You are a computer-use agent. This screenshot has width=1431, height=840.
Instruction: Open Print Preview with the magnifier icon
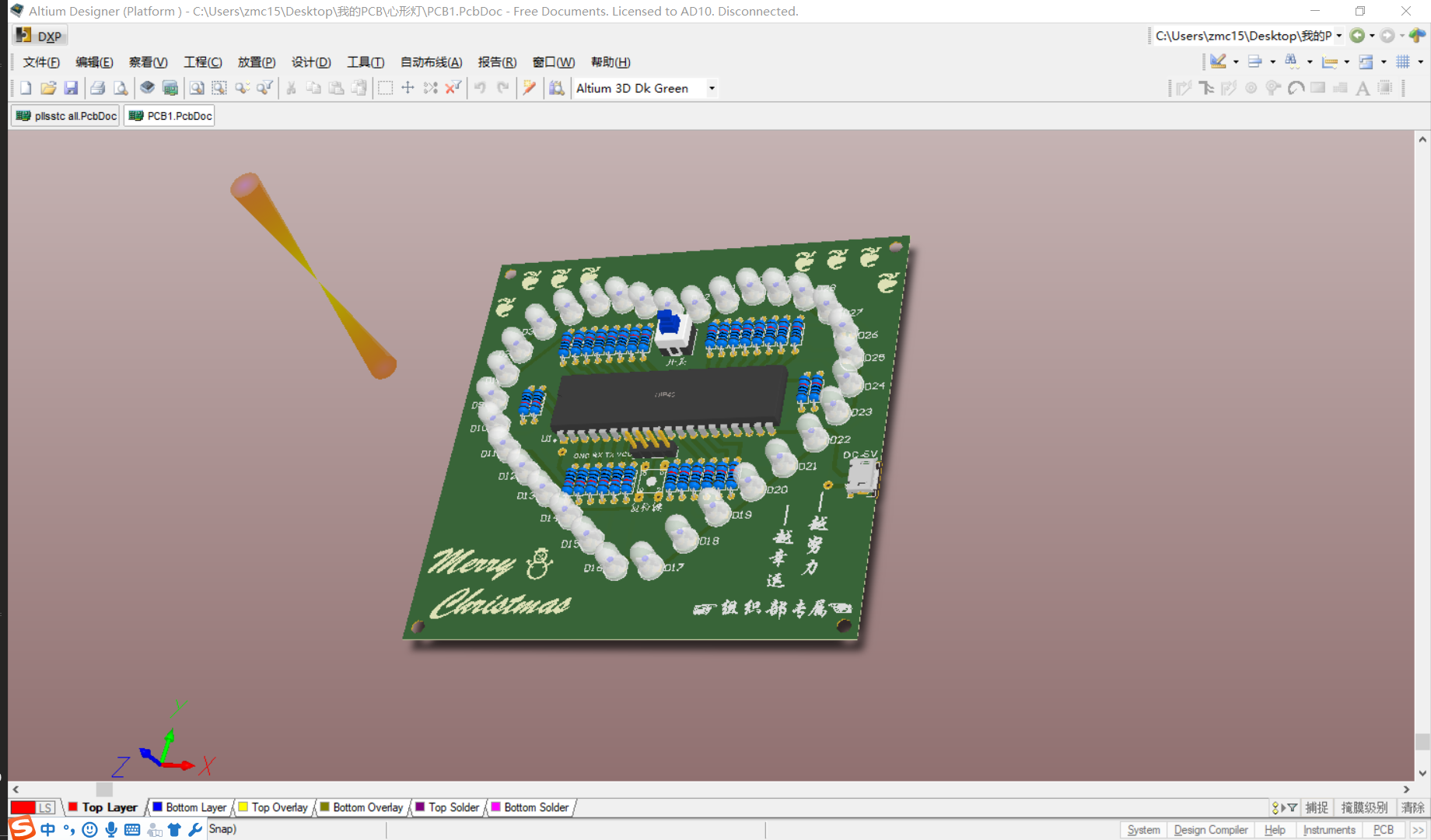pyautogui.click(x=120, y=88)
